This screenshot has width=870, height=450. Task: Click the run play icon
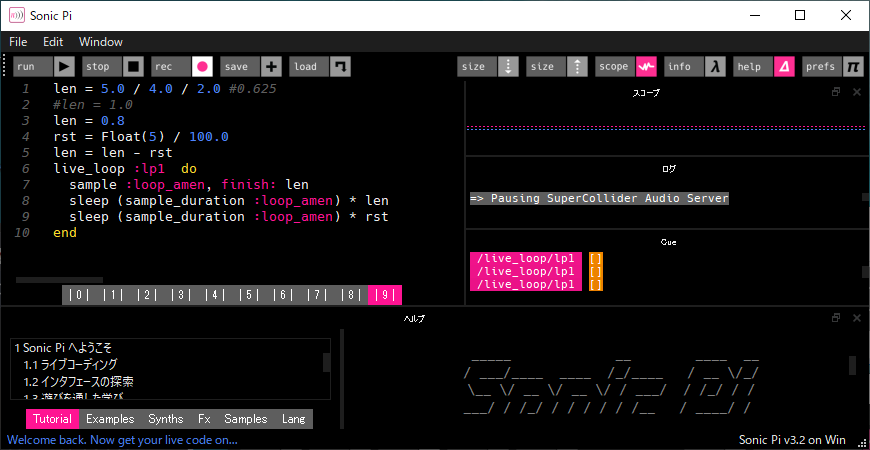(x=64, y=67)
